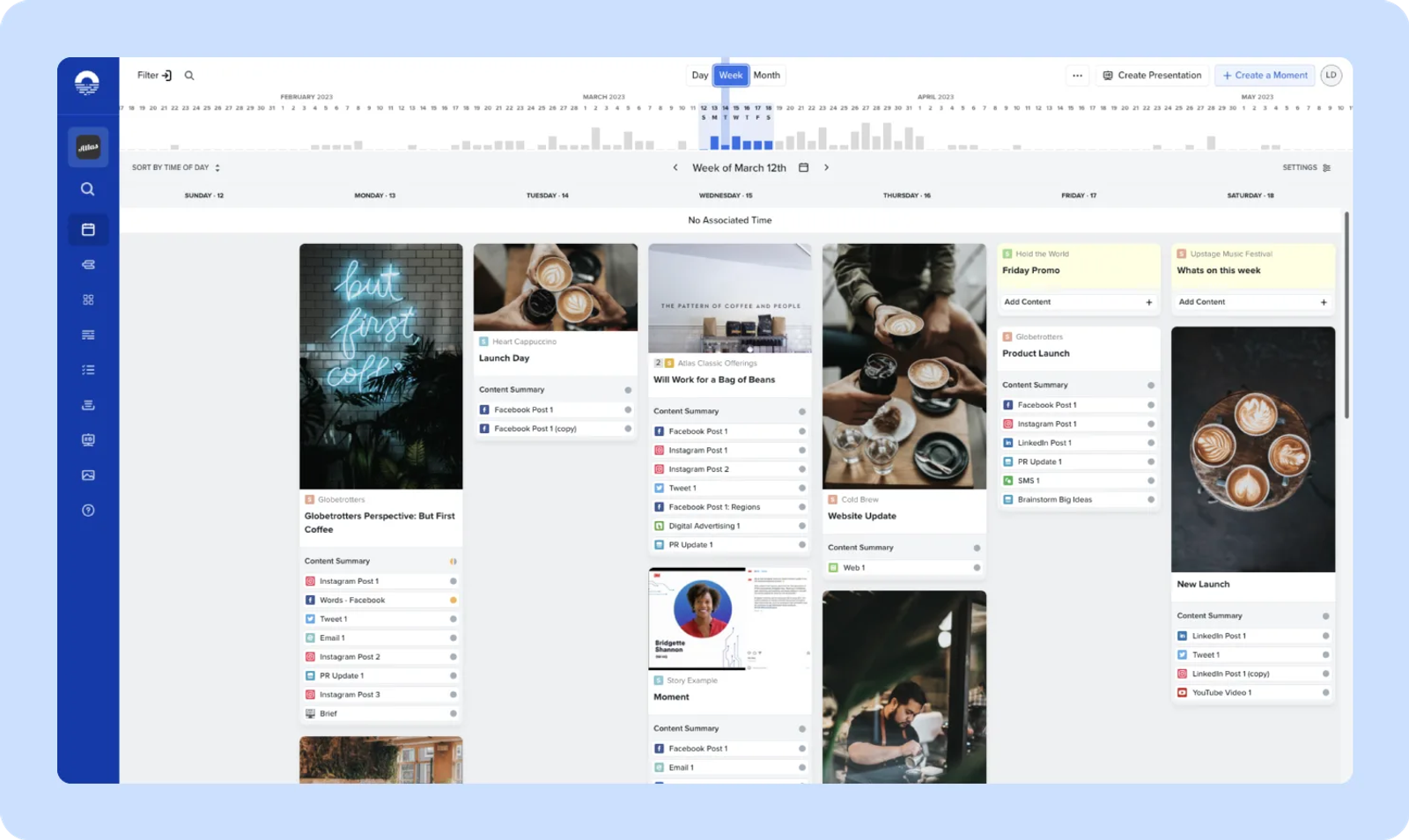This screenshot has width=1409, height=840.
Task: Open the checklist sidebar icon
Action: pyautogui.click(x=88, y=370)
